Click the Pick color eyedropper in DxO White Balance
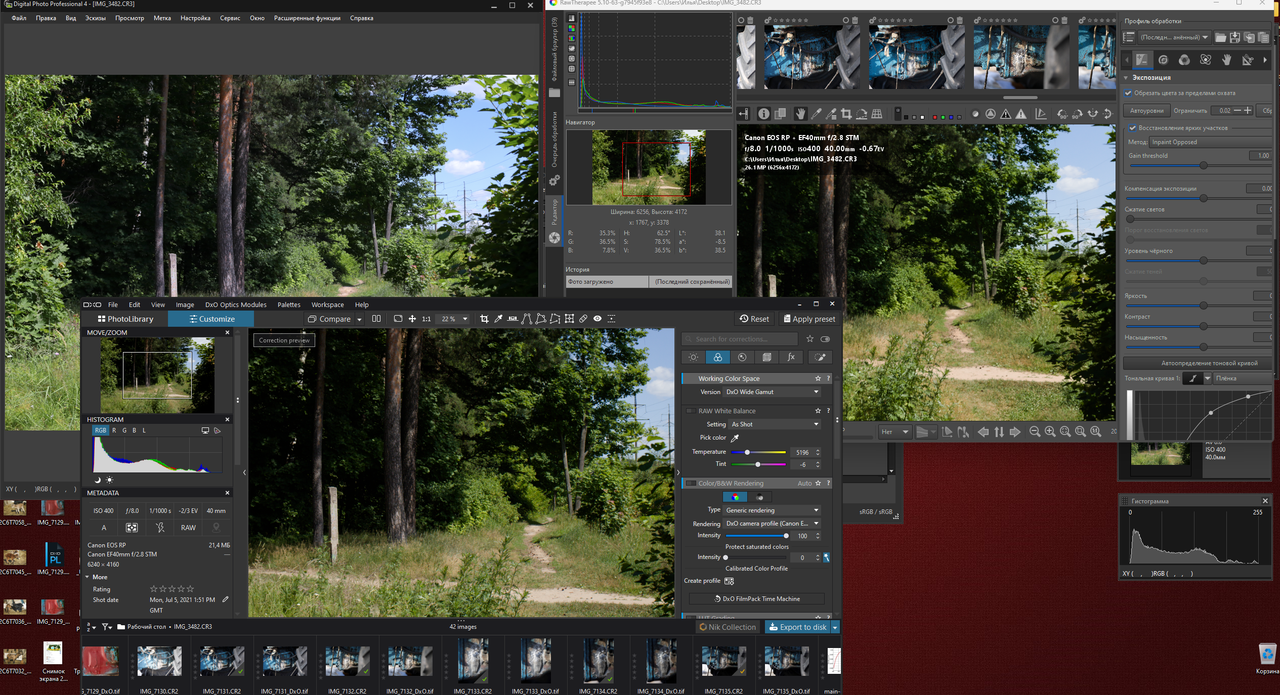 [x=735, y=438]
